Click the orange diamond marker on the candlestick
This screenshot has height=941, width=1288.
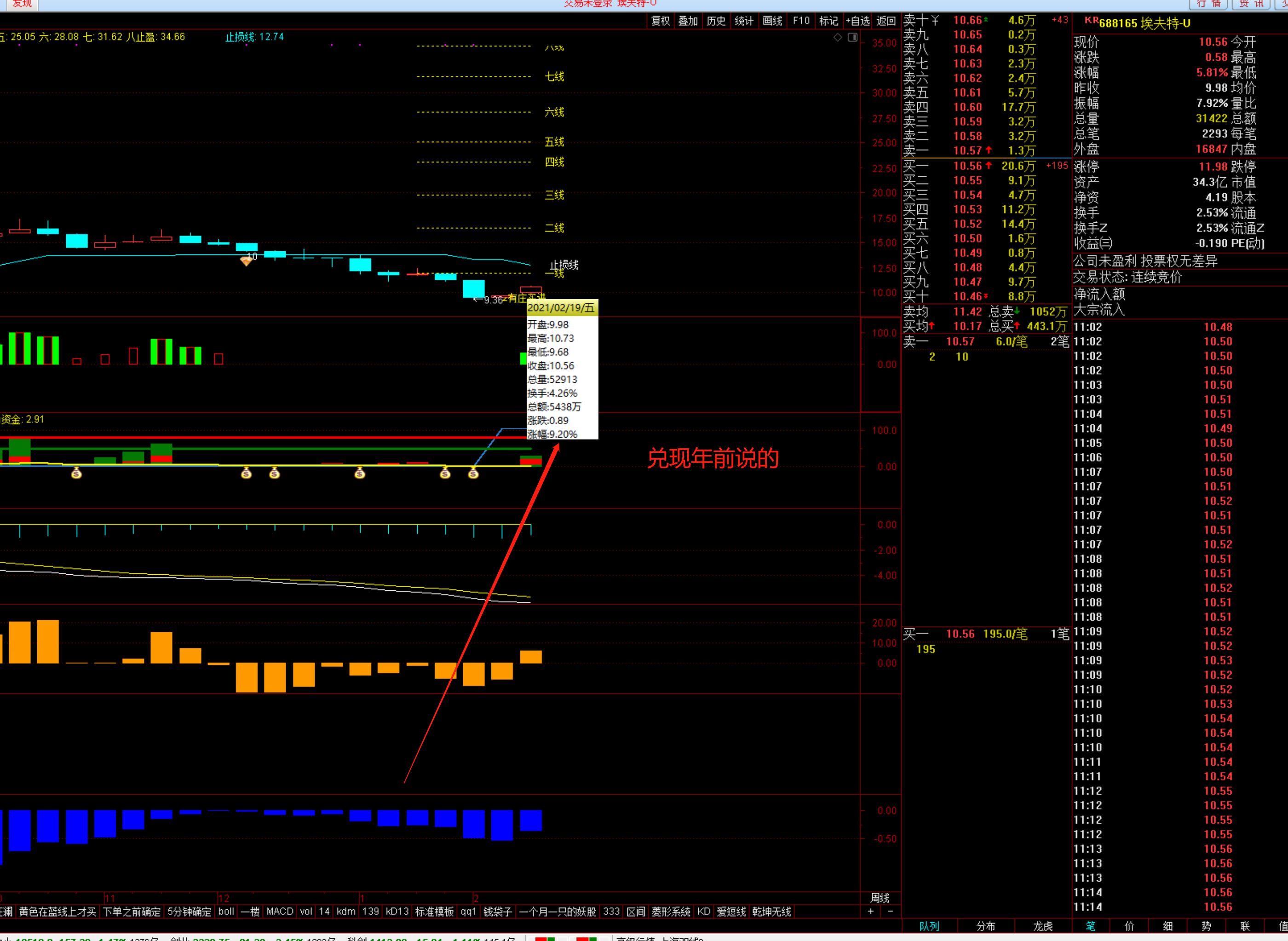(x=246, y=261)
